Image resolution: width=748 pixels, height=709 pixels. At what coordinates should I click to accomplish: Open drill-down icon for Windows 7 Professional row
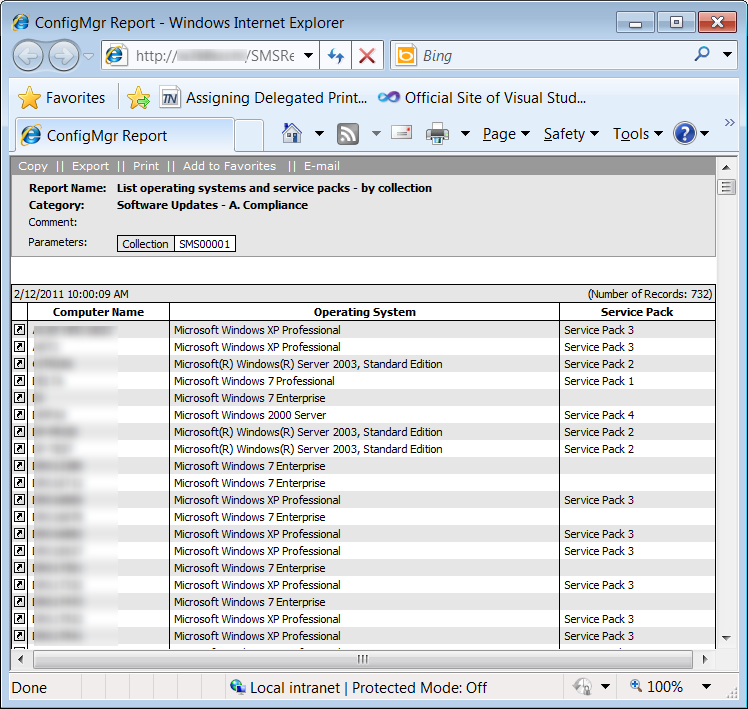(x=20, y=381)
